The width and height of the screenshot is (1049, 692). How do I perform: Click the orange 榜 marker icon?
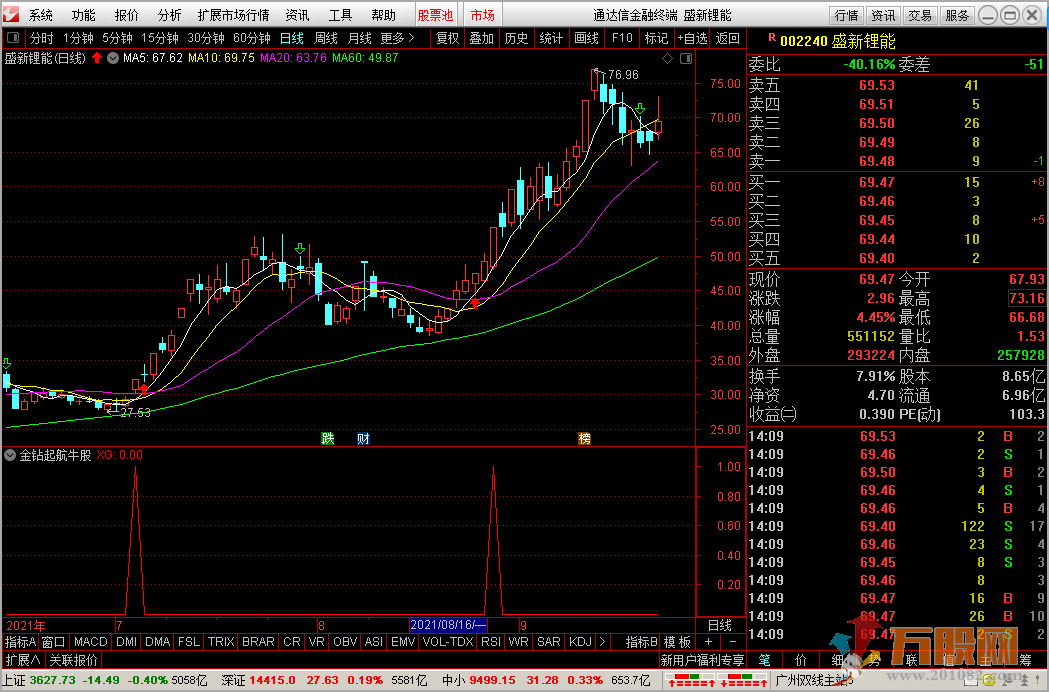point(585,438)
